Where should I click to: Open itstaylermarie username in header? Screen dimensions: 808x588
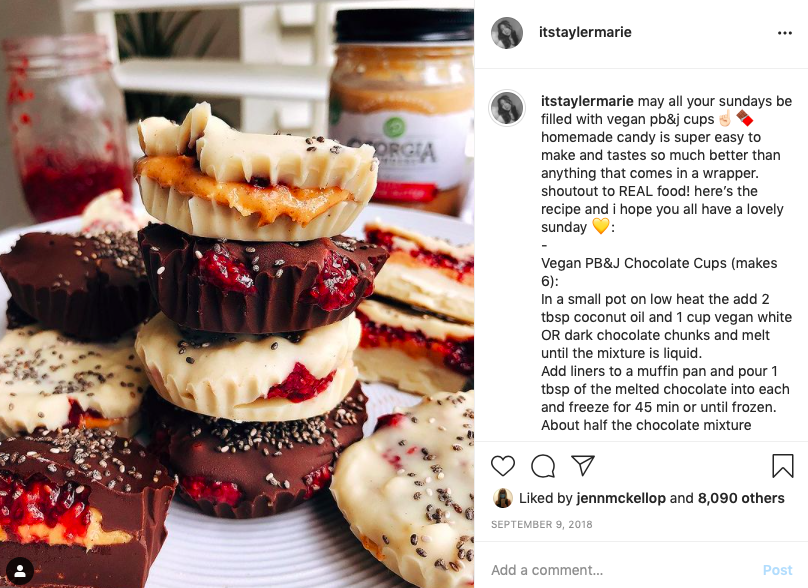pos(585,32)
